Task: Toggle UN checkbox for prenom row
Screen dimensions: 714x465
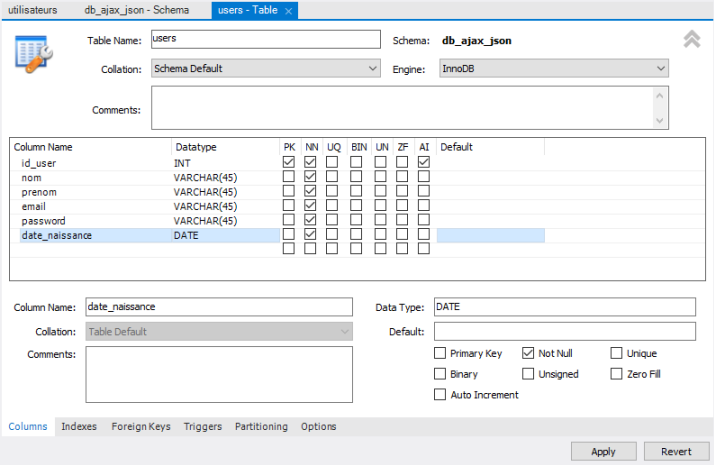Action: [x=381, y=191]
